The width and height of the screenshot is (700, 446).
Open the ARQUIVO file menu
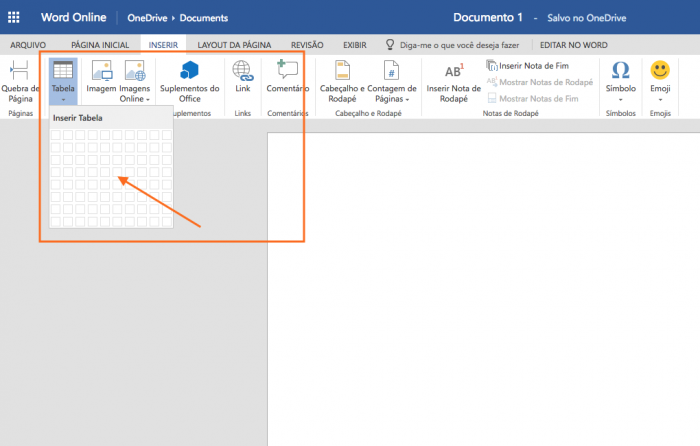point(27,45)
